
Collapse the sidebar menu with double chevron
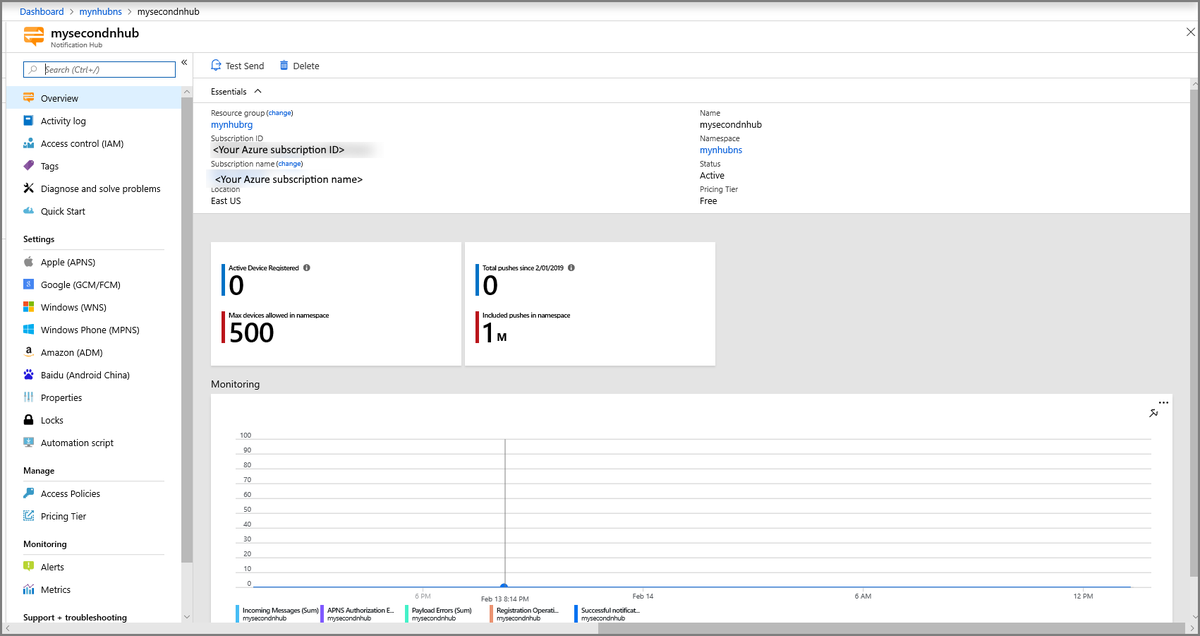click(185, 63)
